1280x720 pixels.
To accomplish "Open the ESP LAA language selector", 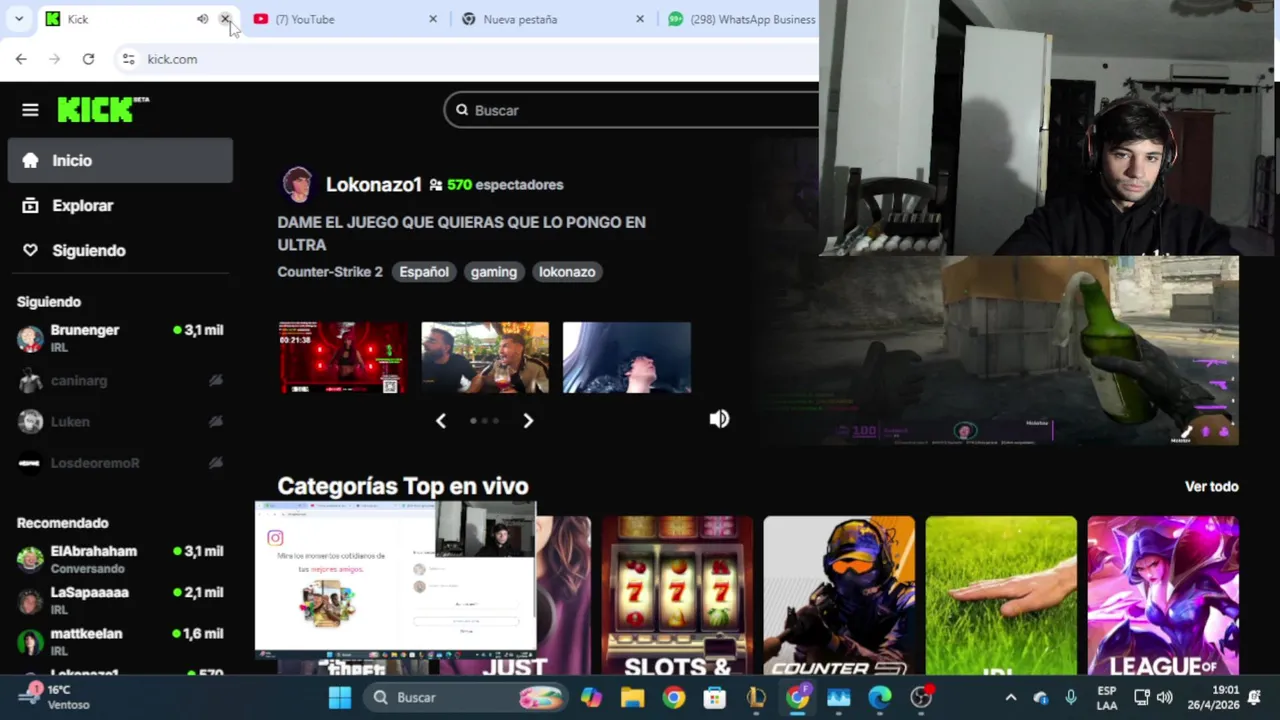I will [1107, 697].
